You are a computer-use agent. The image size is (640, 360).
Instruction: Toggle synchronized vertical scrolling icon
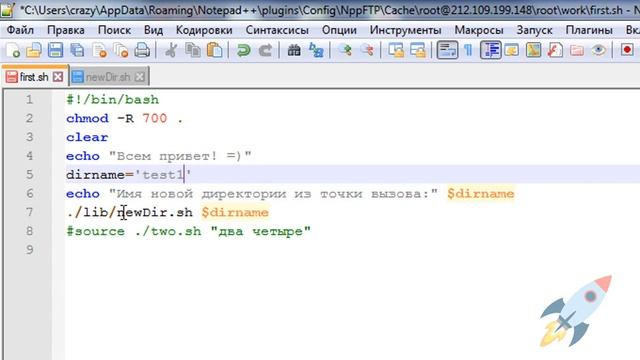pyautogui.click(x=396, y=51)
